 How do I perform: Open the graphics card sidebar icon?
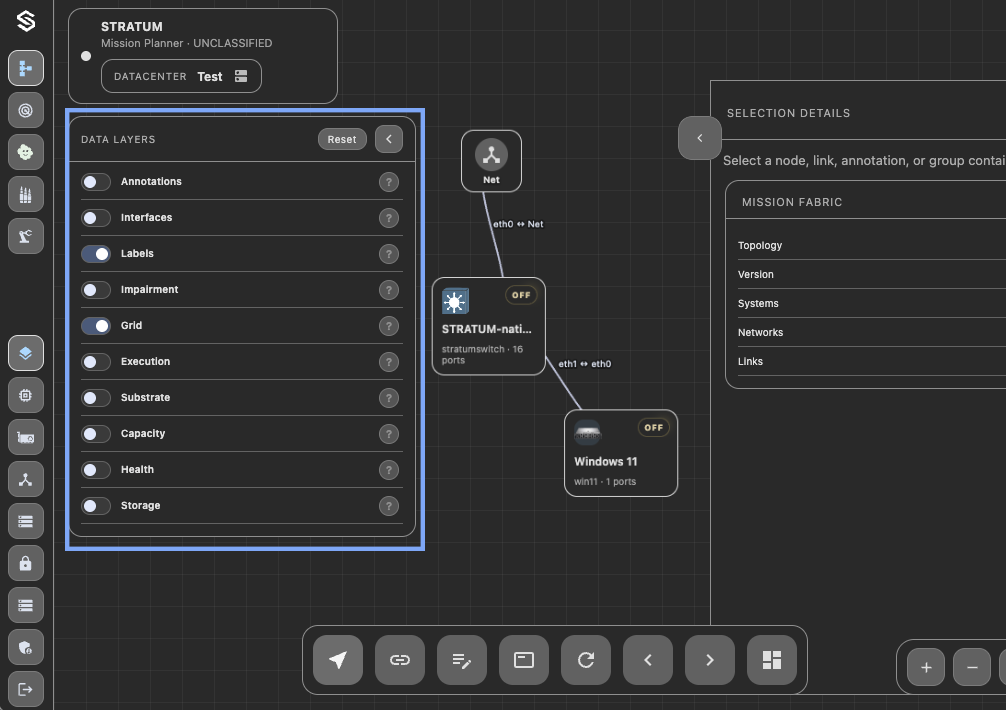pos(26,437)
